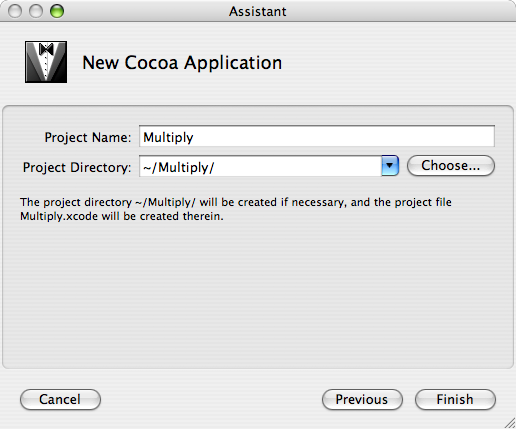Go back with the Previous button

click(362, 399)
